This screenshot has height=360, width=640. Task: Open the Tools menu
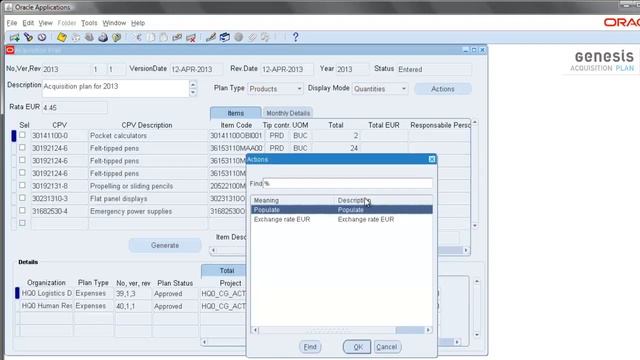click(x=89, y=23)
